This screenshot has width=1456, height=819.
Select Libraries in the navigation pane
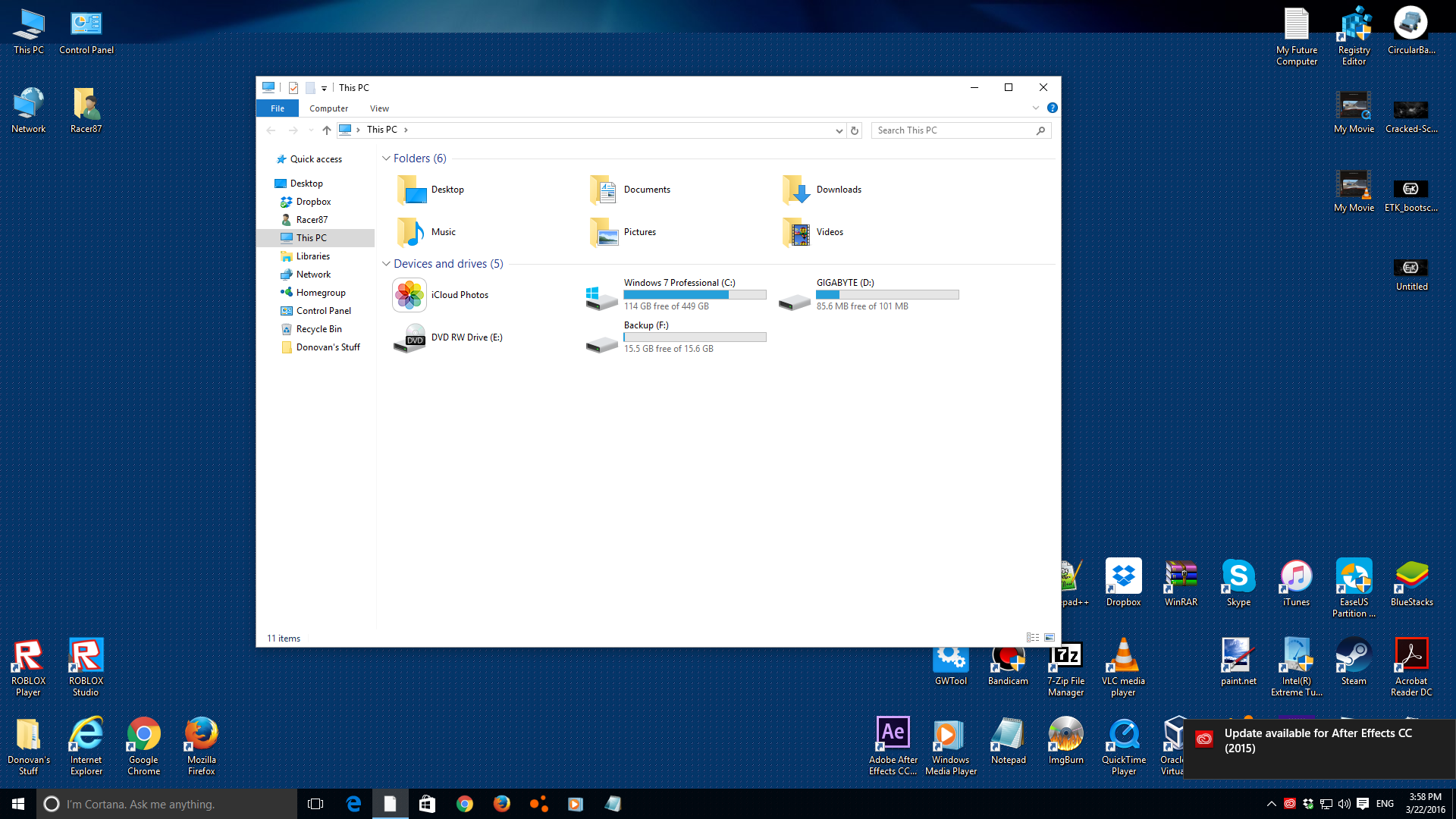point(312,256)
